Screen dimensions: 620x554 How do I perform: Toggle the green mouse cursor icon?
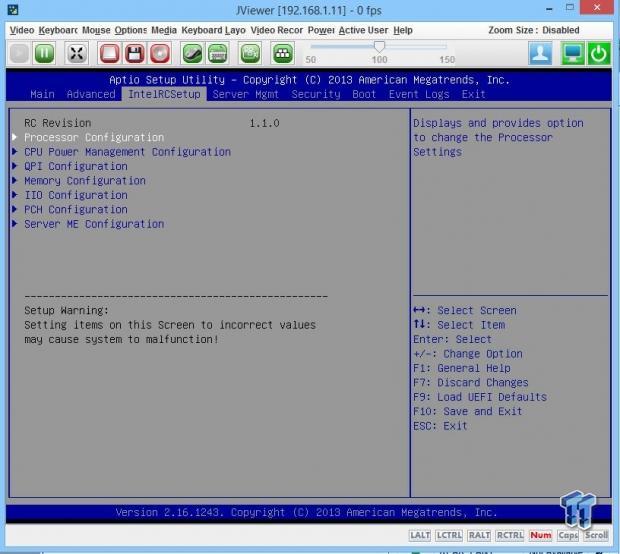click(192, 53)
